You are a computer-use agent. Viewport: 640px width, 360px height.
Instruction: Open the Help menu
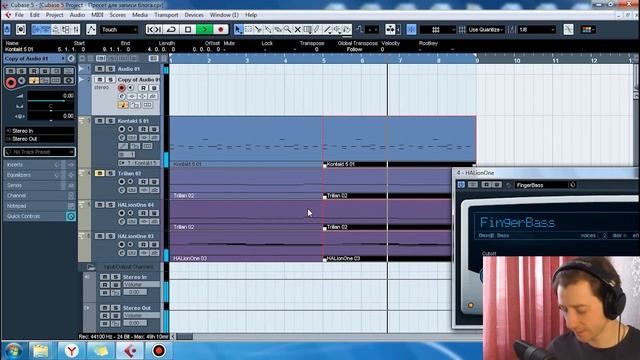tap(251, 15)
